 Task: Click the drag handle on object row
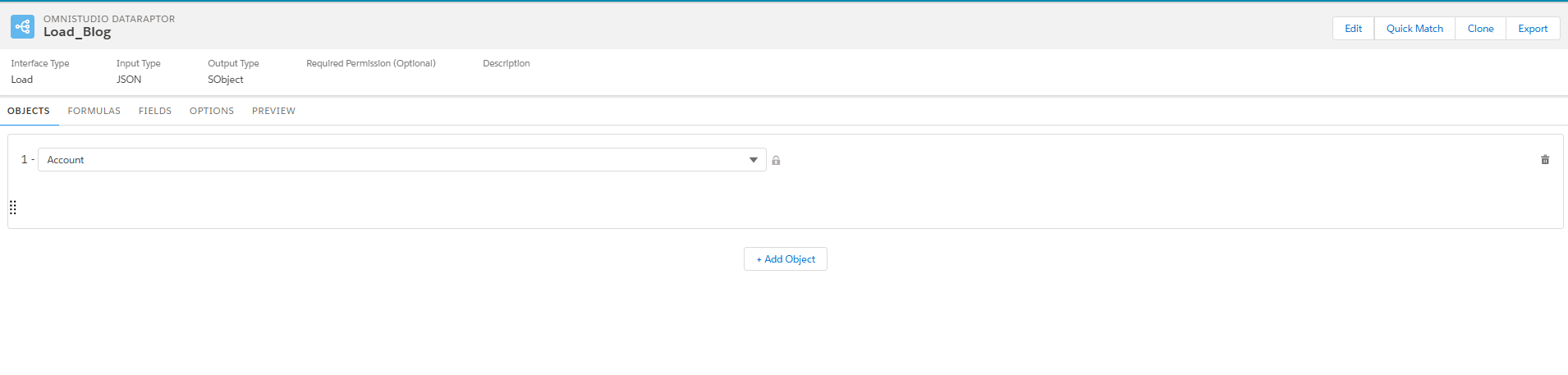[13, 208]
